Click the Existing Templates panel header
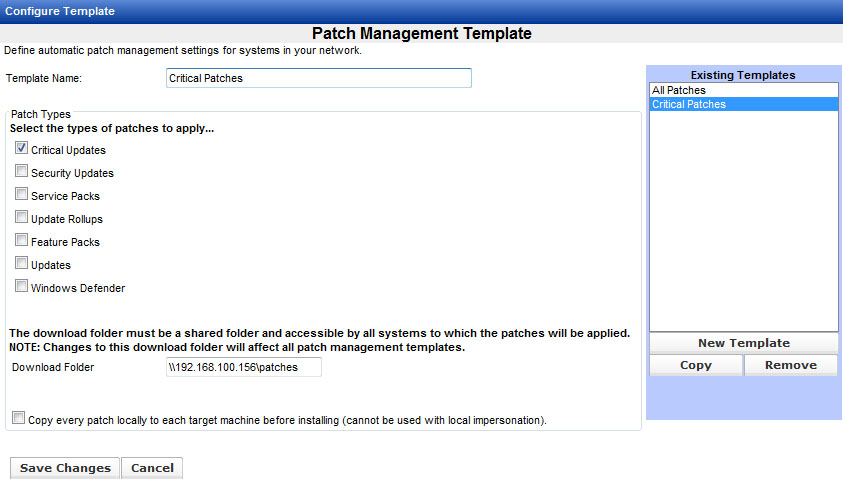 click(743, 75)
